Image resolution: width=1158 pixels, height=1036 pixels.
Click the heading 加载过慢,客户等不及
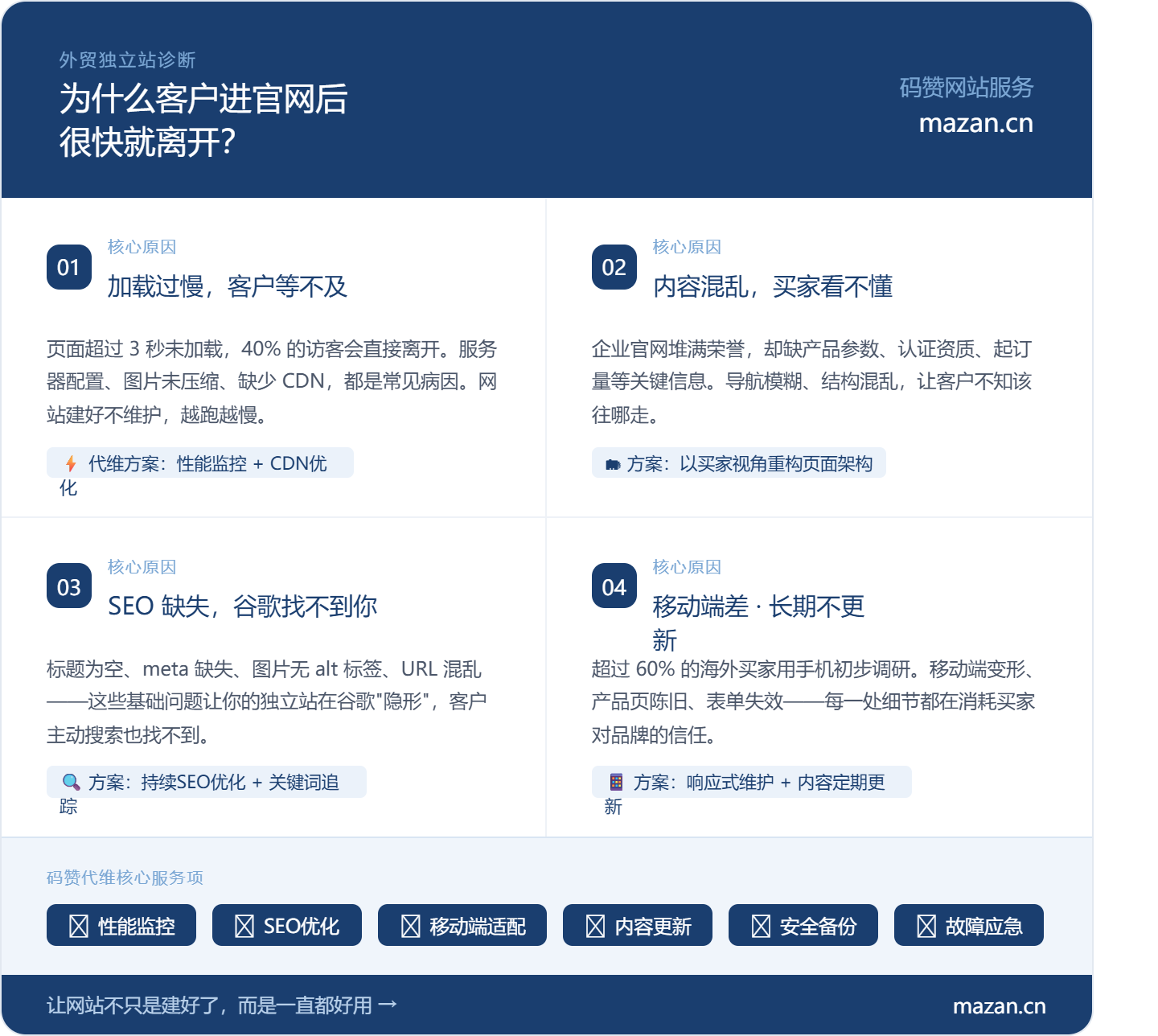point(228,286)
